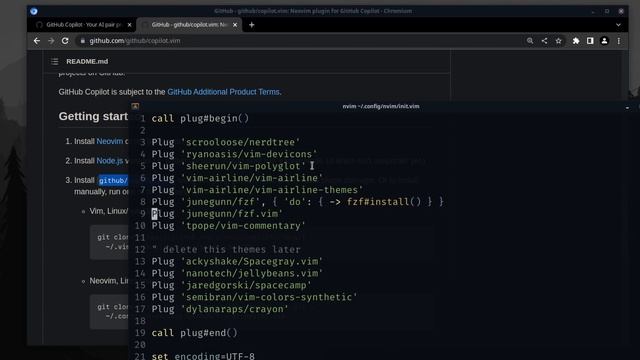Click the Plug 'nanotech/jellybeans.vim' line
The width and height of the screenshot is (640, 360).
pos(237,273)
